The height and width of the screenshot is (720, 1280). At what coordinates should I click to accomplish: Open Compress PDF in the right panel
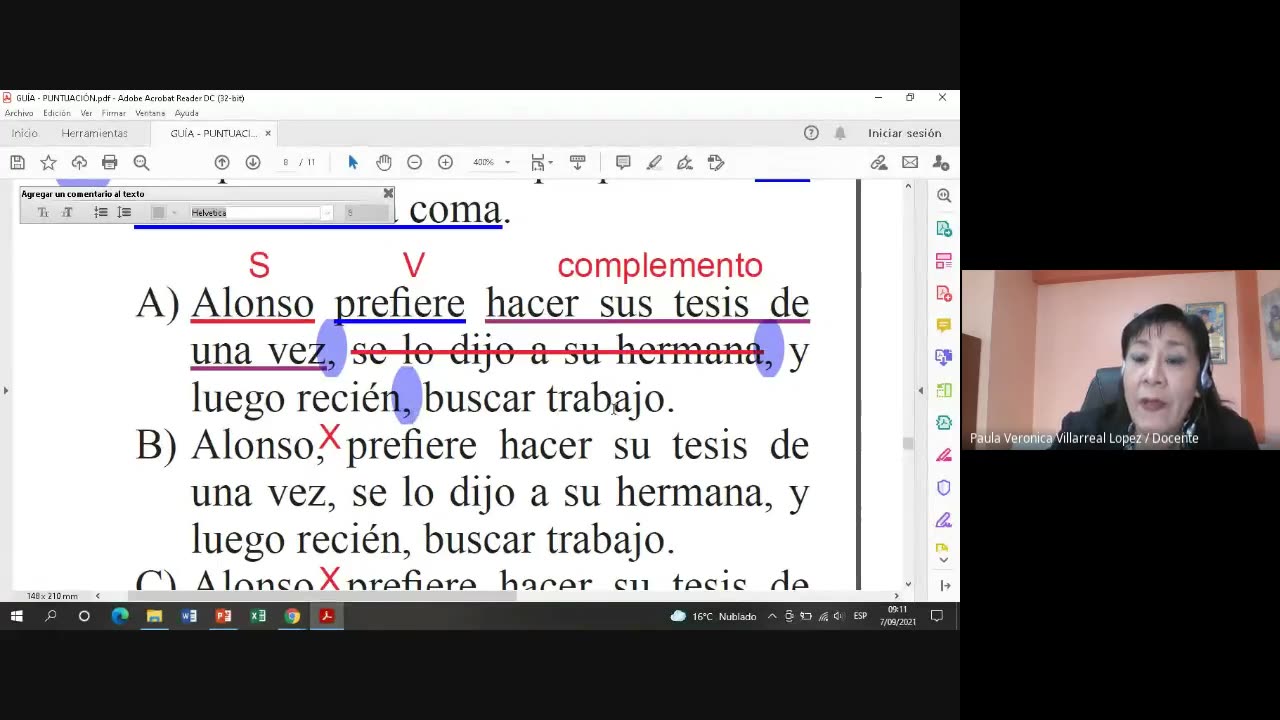pyautogui.click(x=943, y=422)
